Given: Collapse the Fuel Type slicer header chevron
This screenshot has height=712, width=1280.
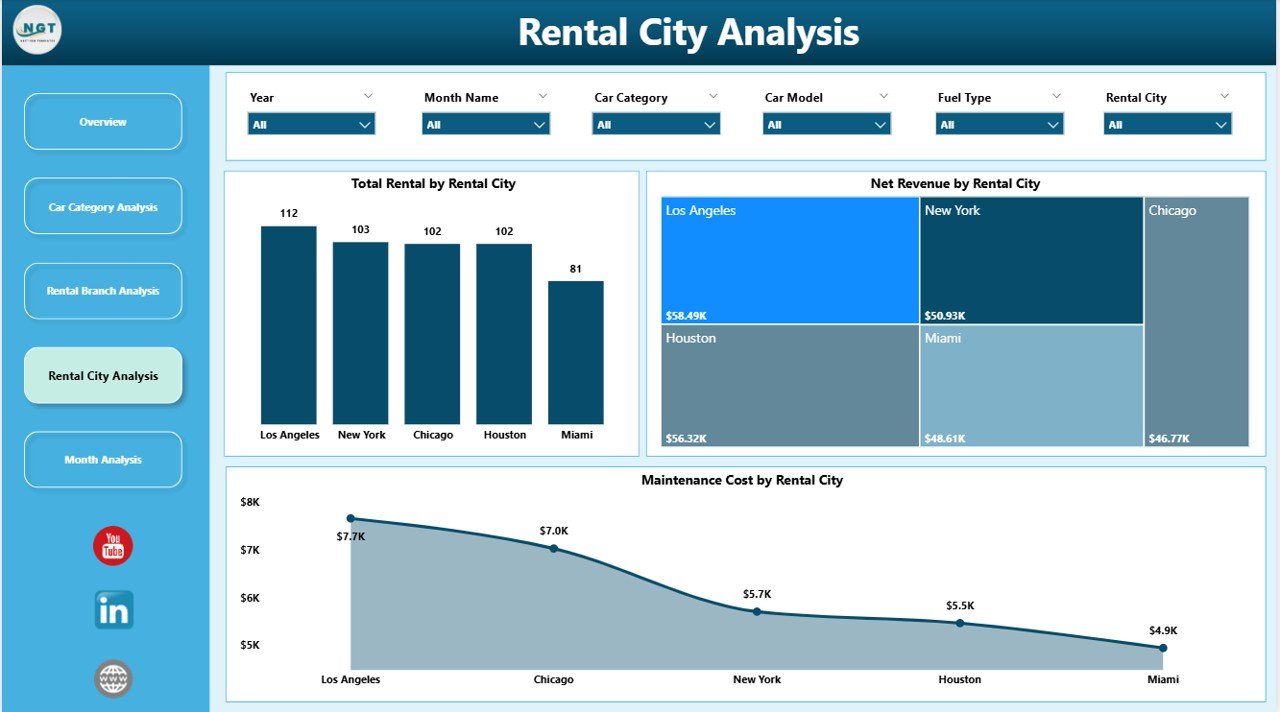Looking at the screenshot, I should (x=1056, y=96).
